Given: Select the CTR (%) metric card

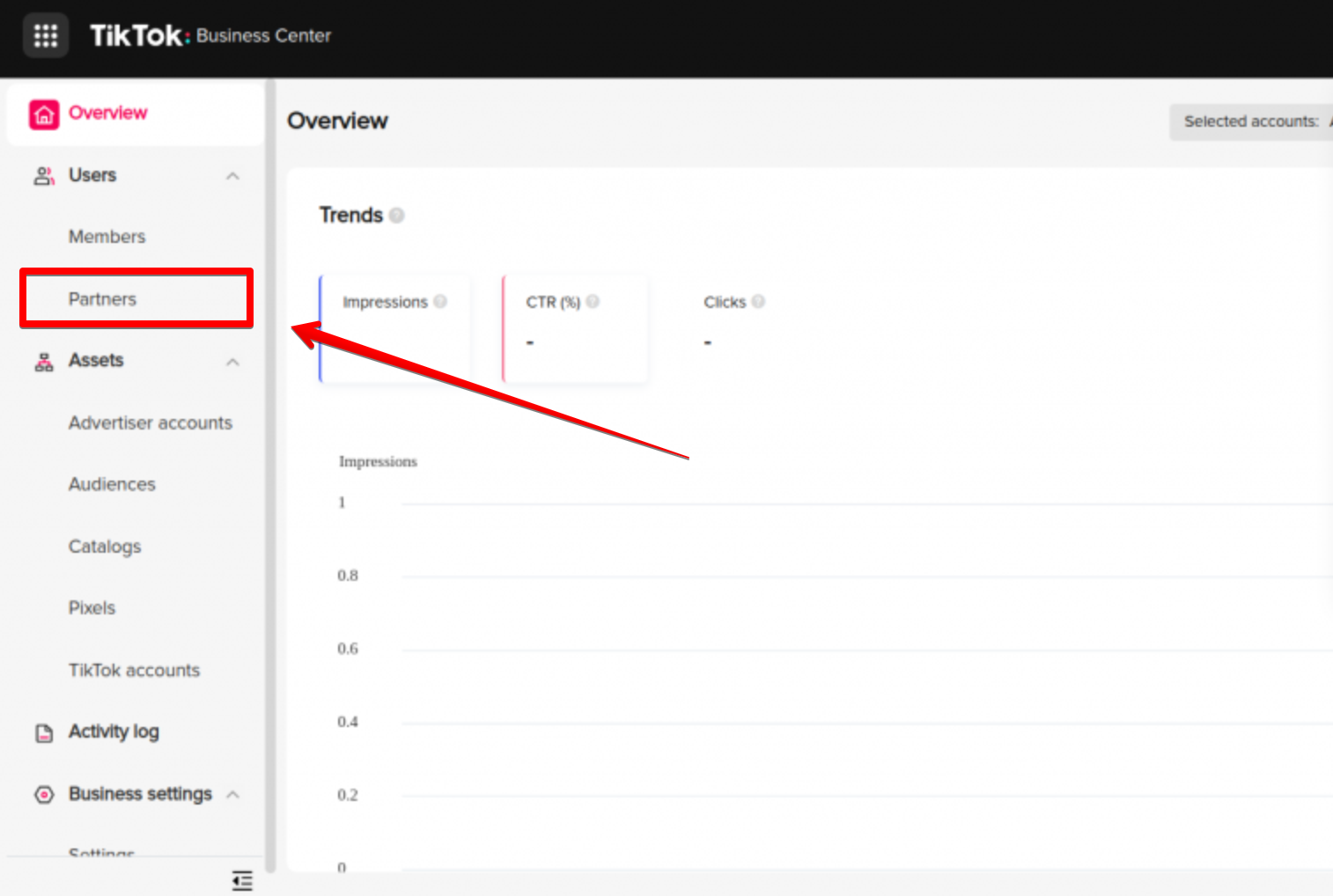Looking at the screenshot, I should coord(575,329).
